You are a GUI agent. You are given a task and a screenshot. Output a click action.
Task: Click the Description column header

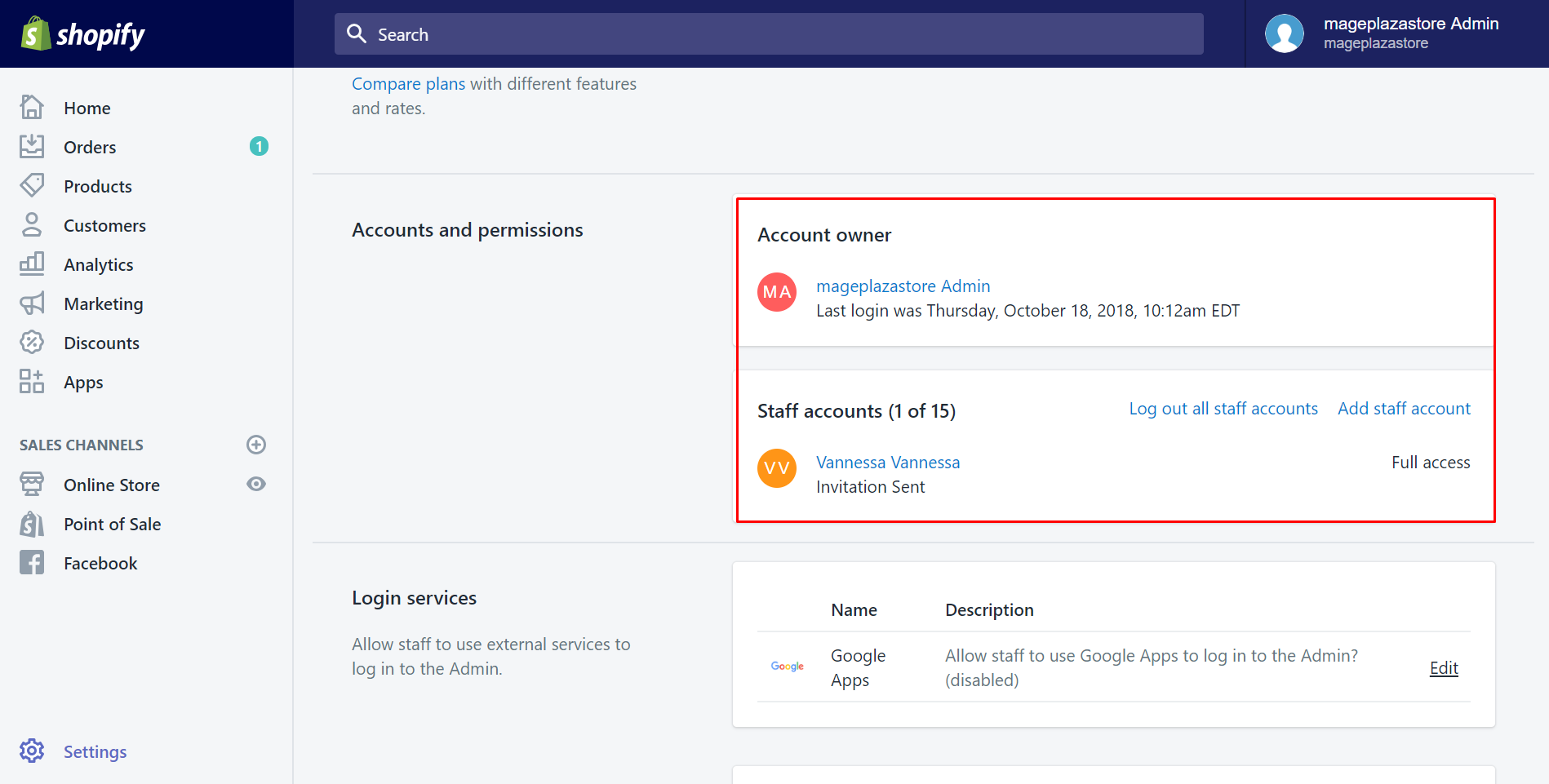pos(989,610)
